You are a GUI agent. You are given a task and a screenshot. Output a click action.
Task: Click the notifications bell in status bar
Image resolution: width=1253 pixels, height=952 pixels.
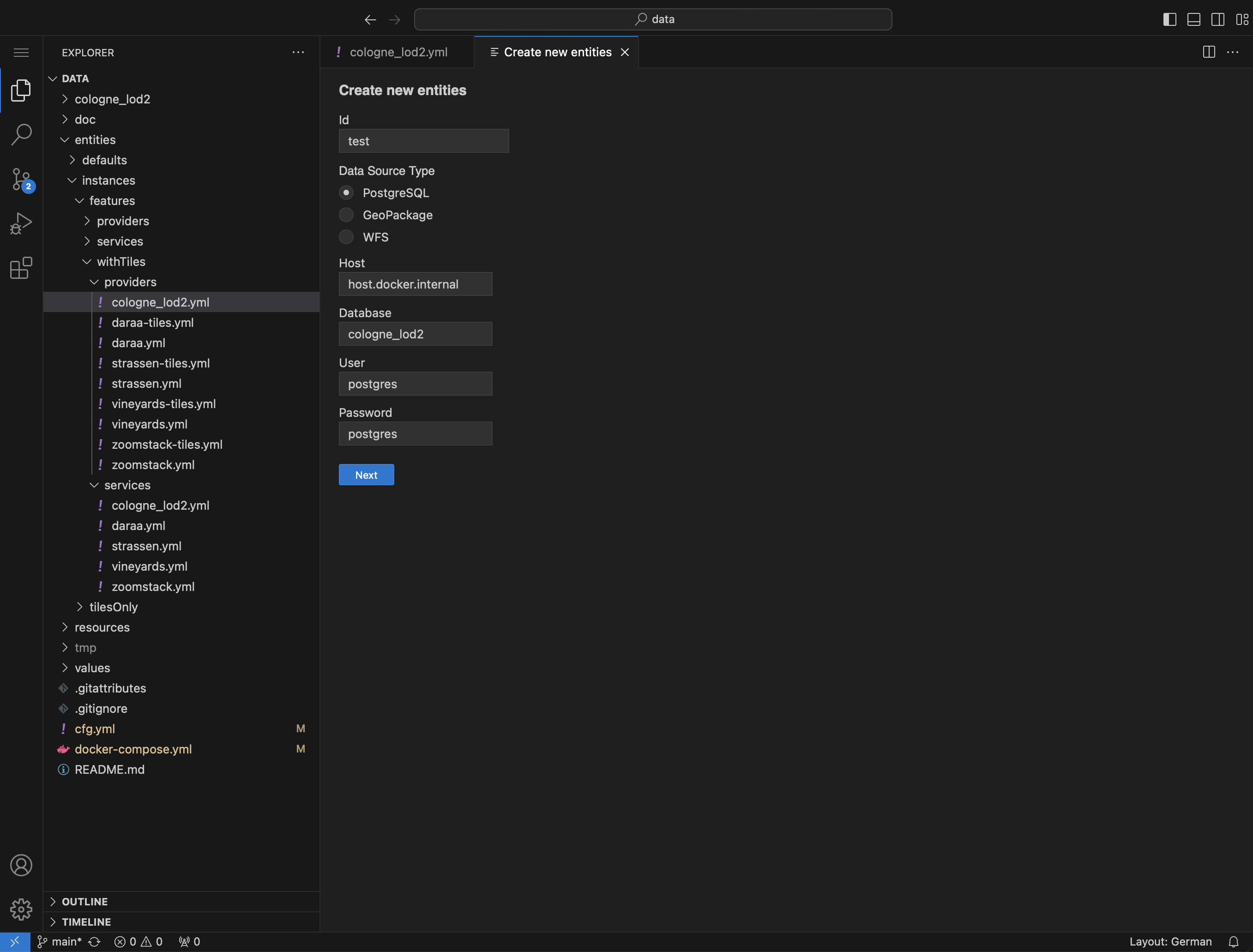[x=1233, y=941]
